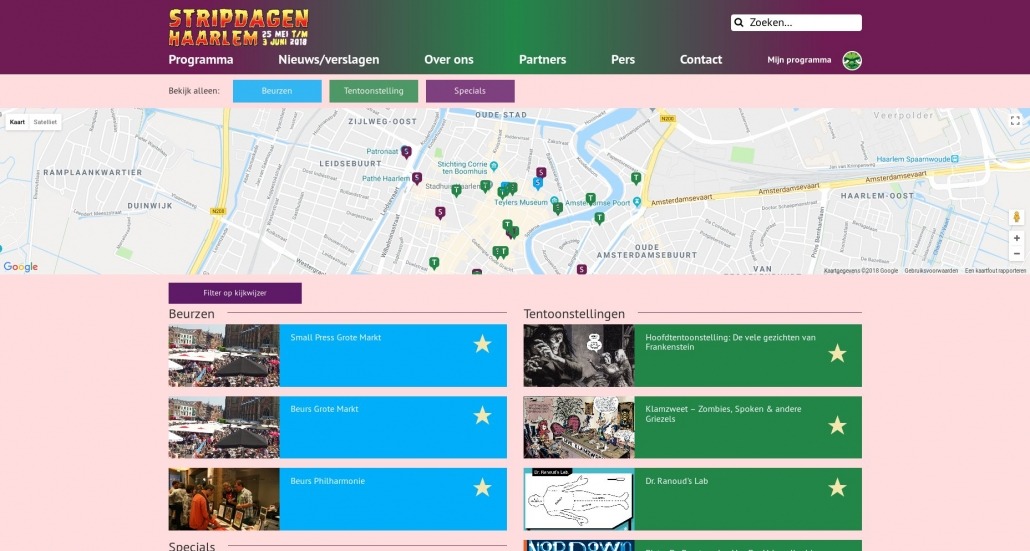Open the Partners page
1030x551 pixels.
coord(543,59)
